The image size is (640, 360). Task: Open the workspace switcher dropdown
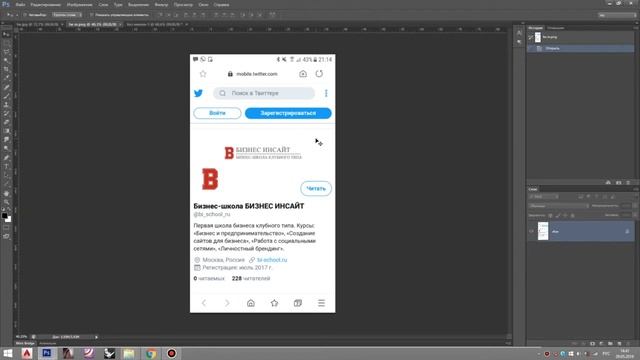point(617,15)
